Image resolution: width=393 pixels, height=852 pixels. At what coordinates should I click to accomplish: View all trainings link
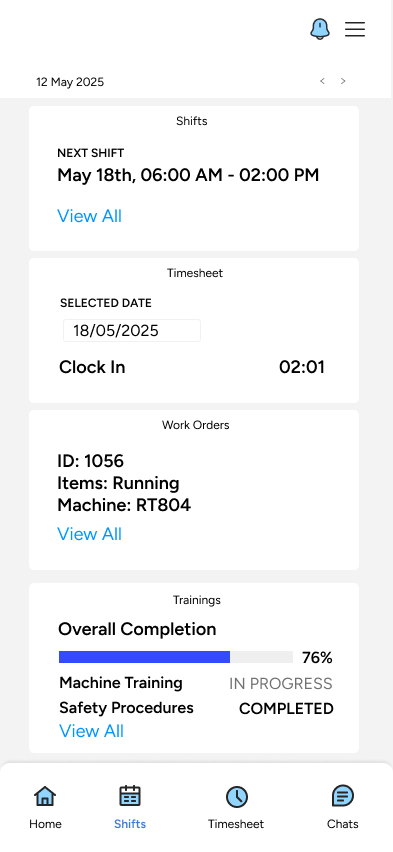pyautogui.click(x=91, y=731)
